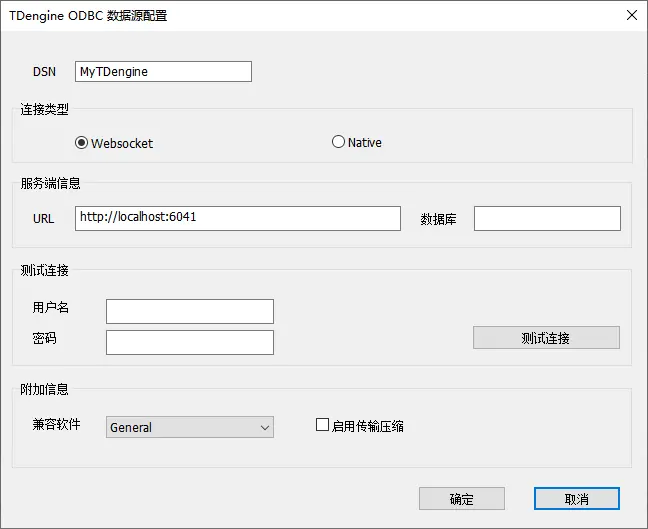Click the 附加信息 group label
648x529 pixels.
coord(44,389)
